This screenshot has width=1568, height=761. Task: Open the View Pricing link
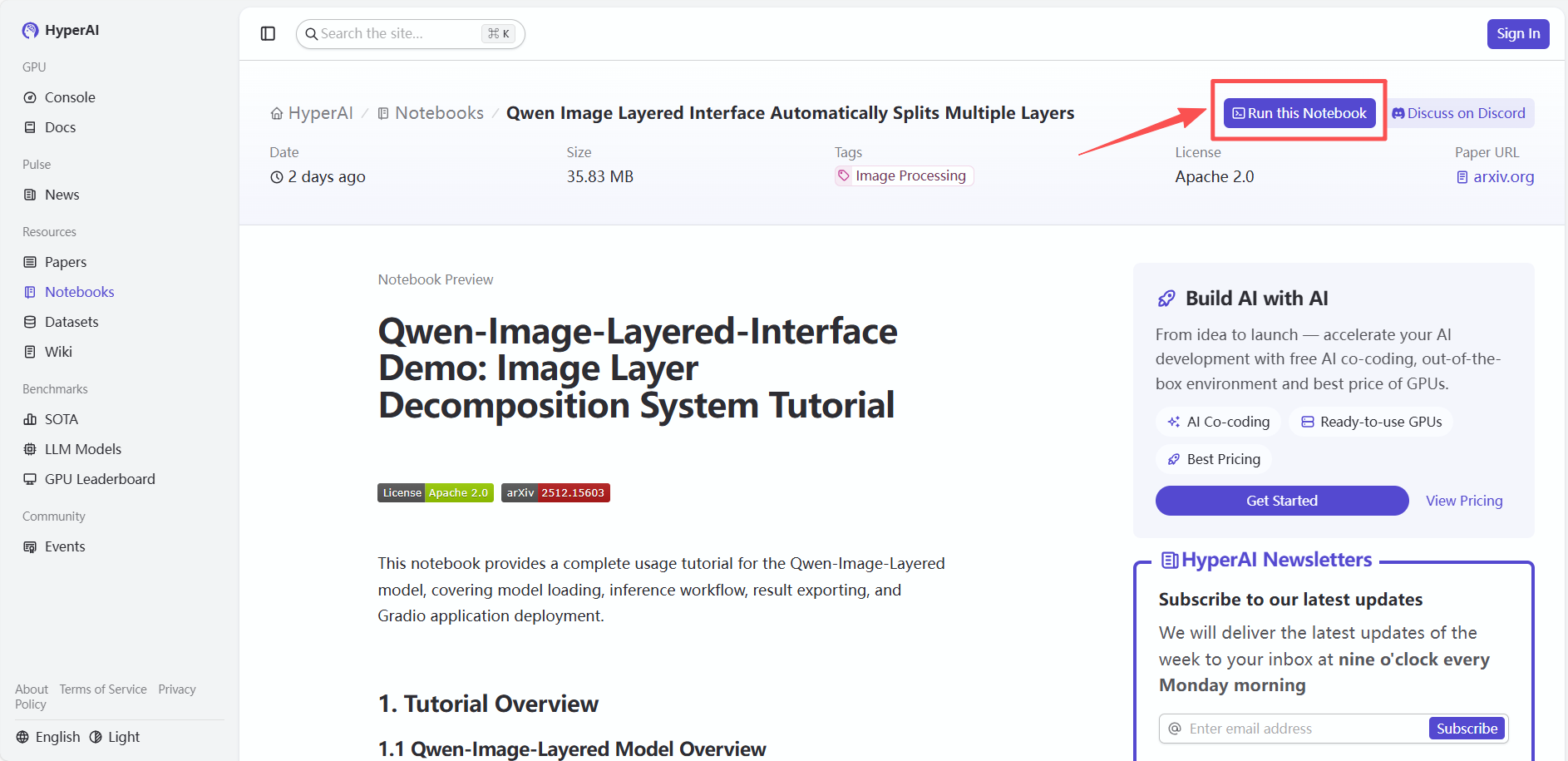[x=1464, y=501]
